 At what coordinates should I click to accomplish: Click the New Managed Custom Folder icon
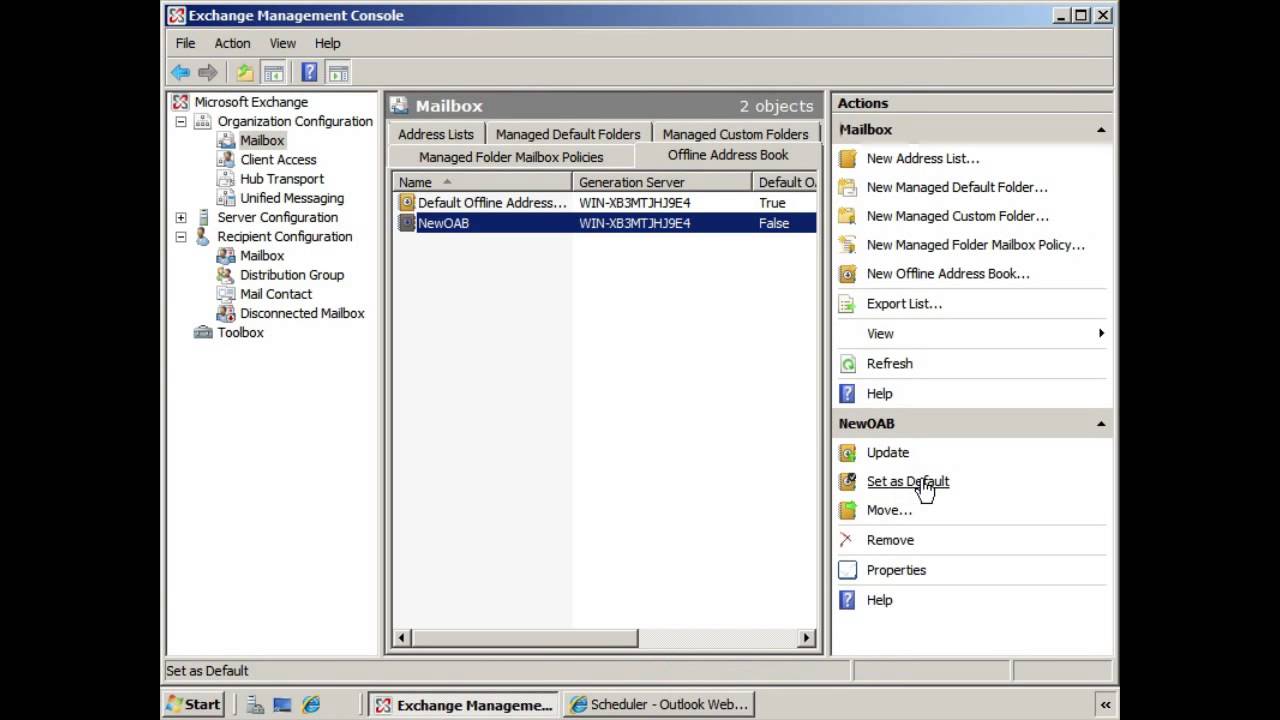(848, 216)
